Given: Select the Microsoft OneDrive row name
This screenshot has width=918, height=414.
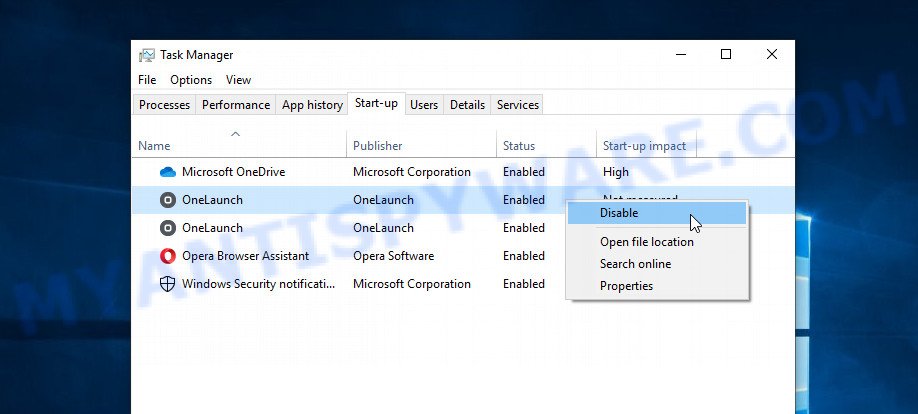Looking at the screenshot, I should (x=234, y=172).
